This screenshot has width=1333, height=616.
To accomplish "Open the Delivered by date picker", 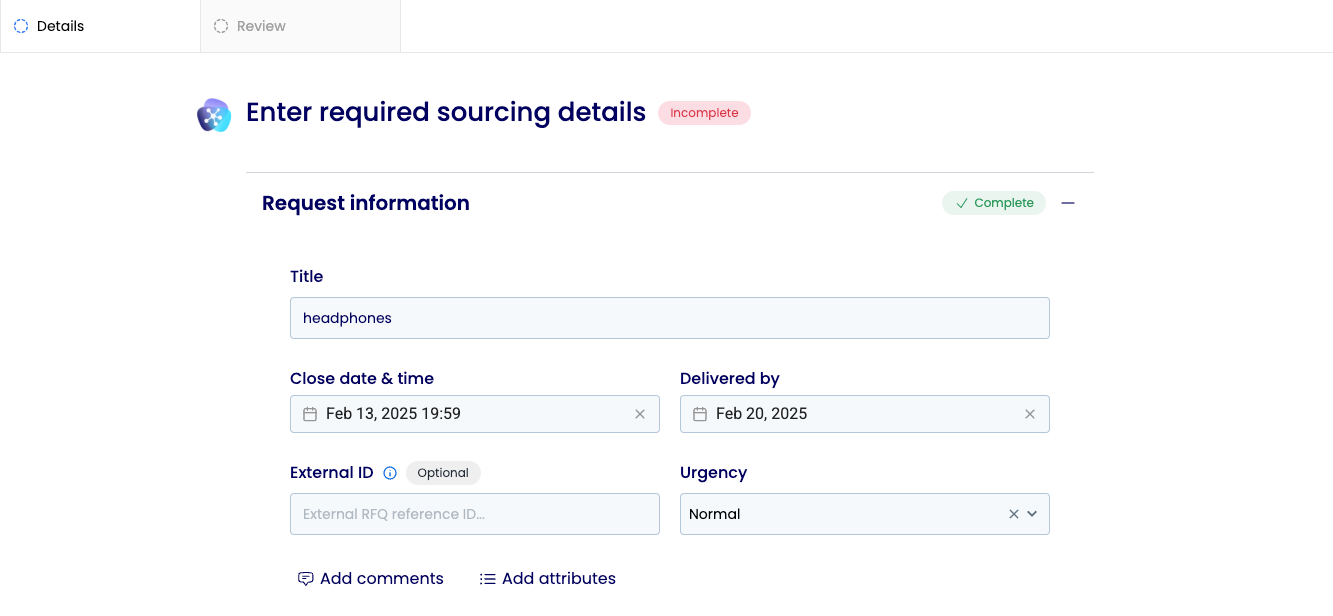I will (865, 414).
